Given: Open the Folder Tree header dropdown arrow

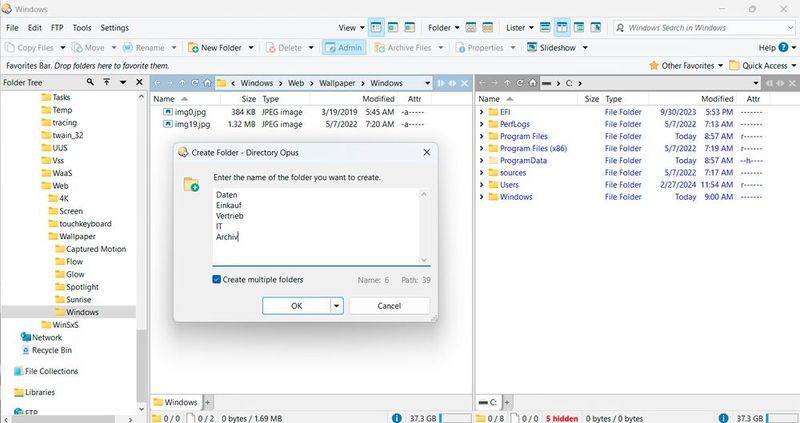Looking at the screenshot, I should pyautogui.click(x=123, y=82).
